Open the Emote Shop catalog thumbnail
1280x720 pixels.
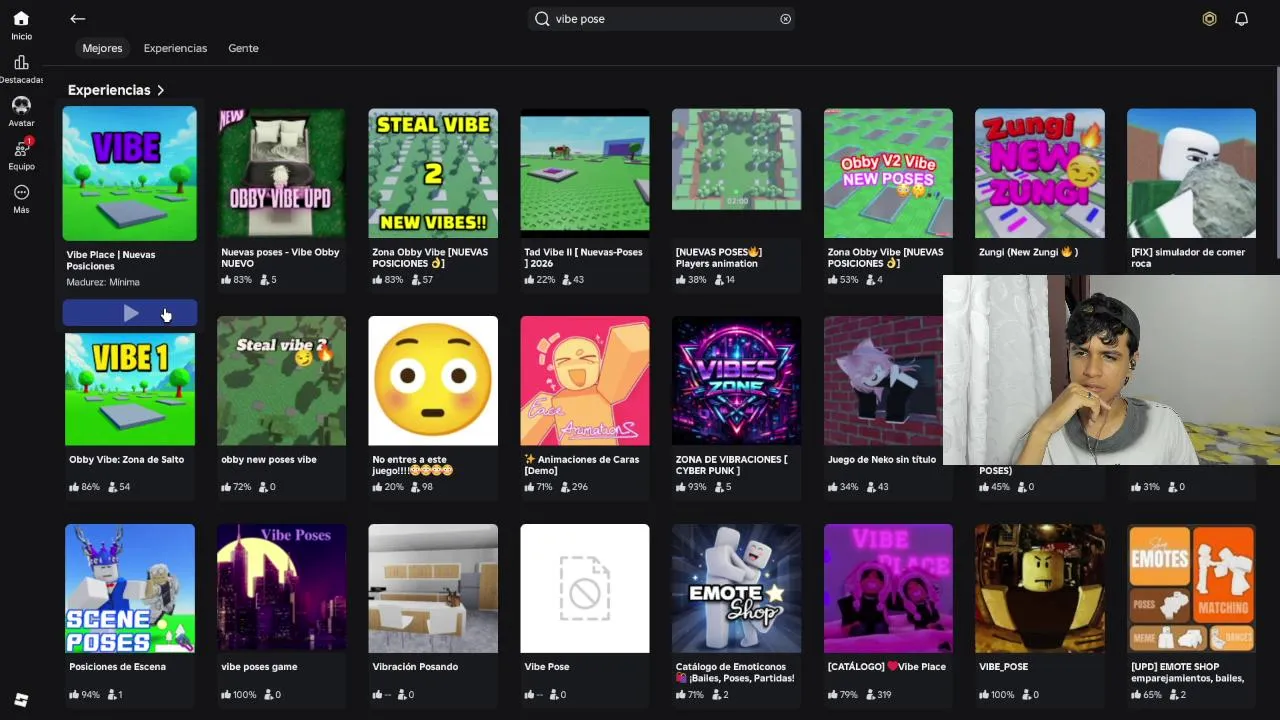click(x=737, y=588)
